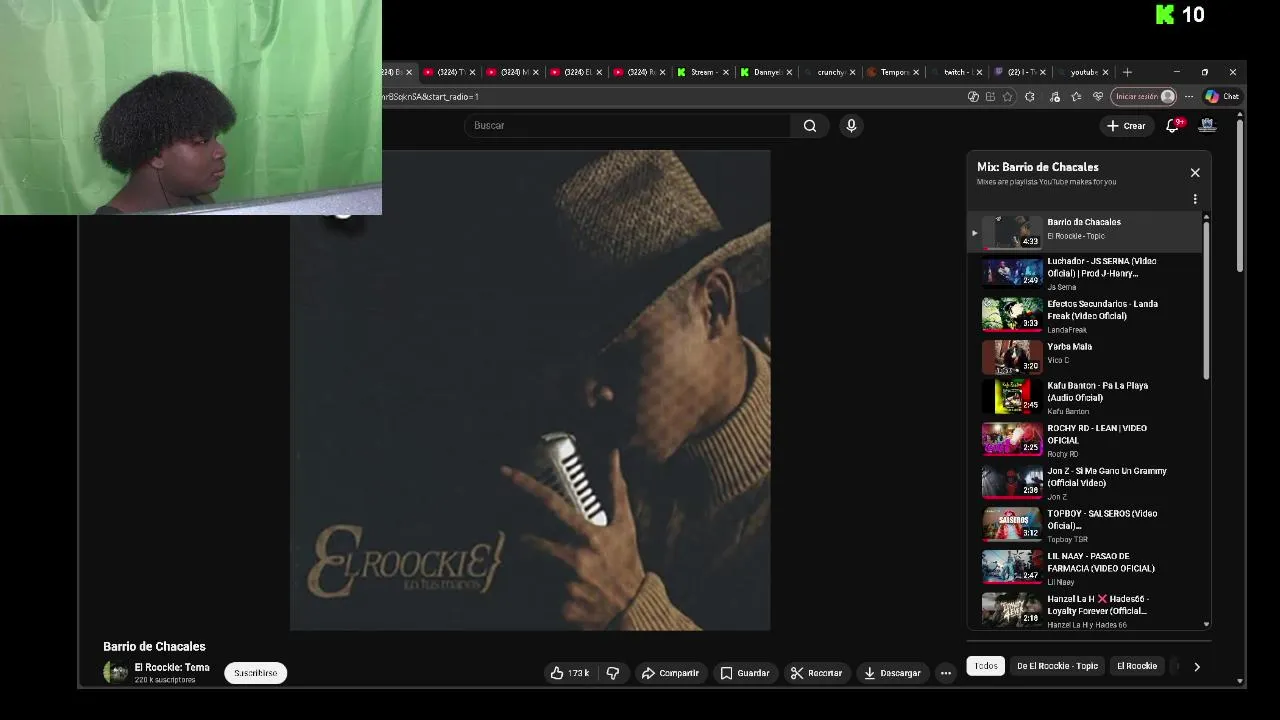
Task: Play Barrio de Chacales in the mix list
Action: click(x=1084, y=232)
